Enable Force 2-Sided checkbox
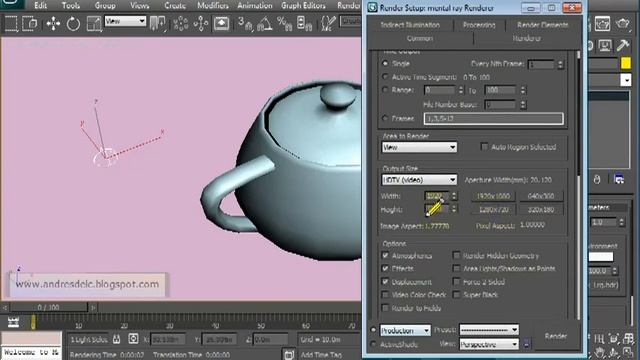Screen dimensions: 640x360 click(456, 282)
